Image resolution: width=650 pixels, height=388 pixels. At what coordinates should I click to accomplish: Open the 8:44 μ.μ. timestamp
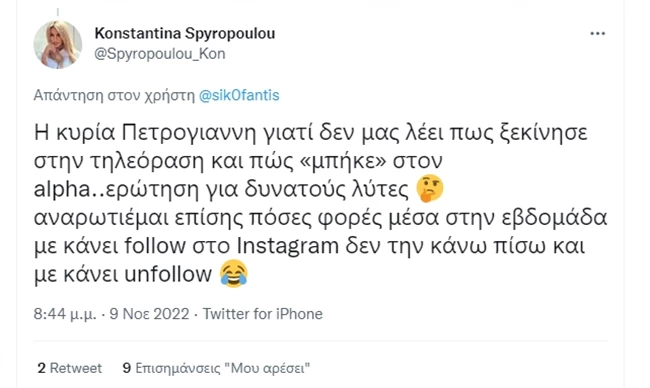(65, 314)
